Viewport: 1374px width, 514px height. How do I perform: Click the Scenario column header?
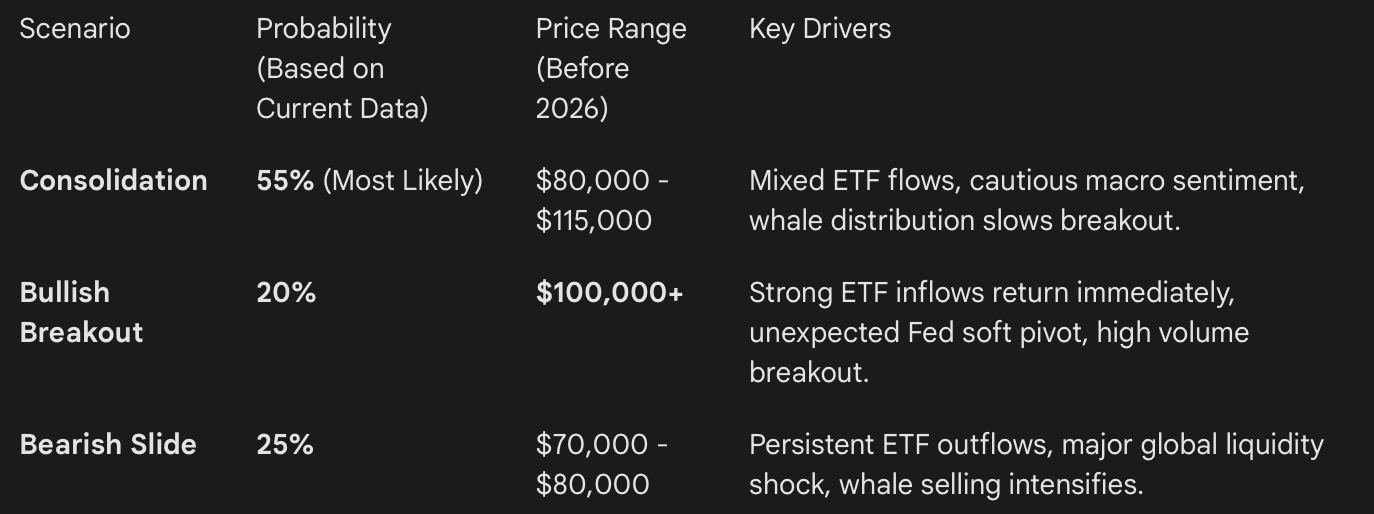[75, 28]
